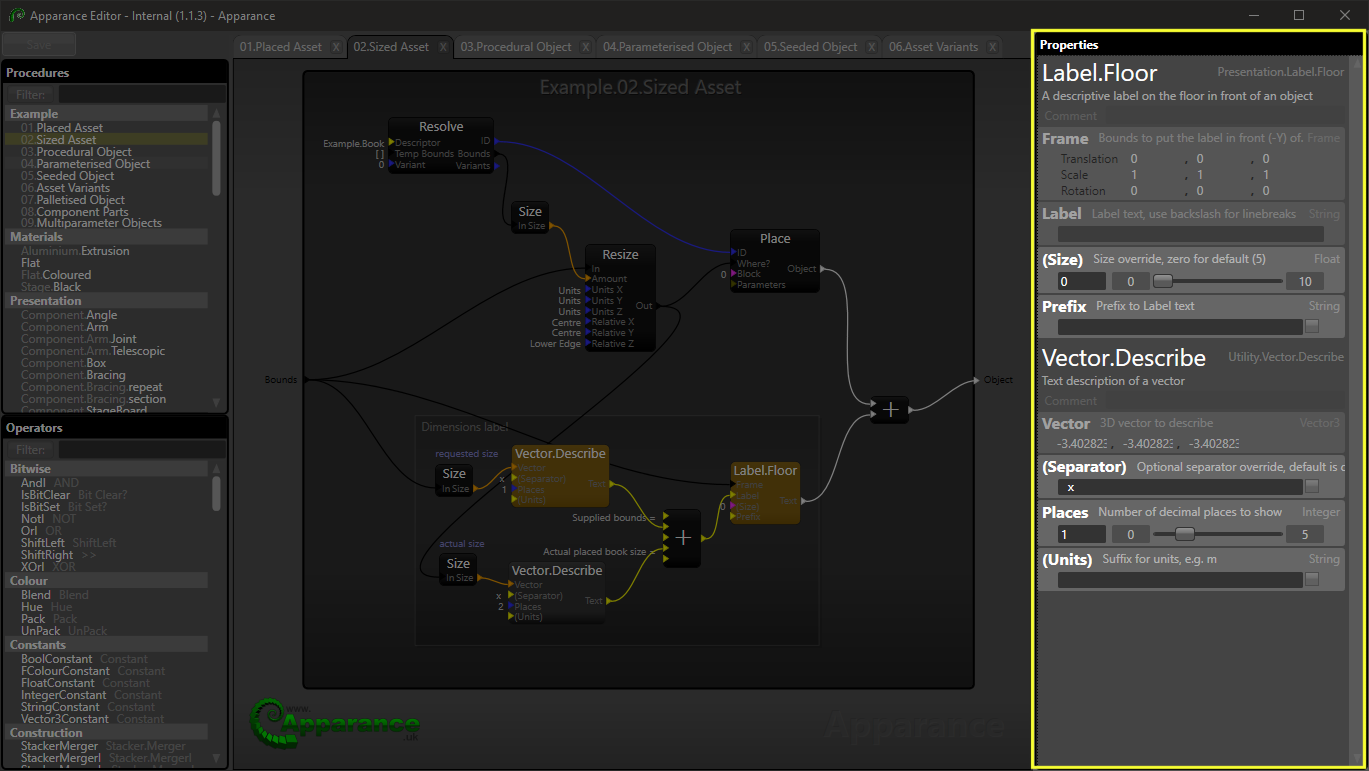1369x771 pixels.
Task: Select the Resize node
Action: (x=620, y=255)
